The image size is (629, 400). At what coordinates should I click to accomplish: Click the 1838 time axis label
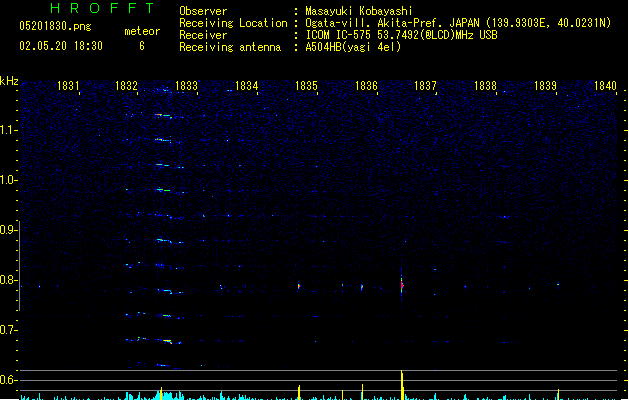(485, 86)
